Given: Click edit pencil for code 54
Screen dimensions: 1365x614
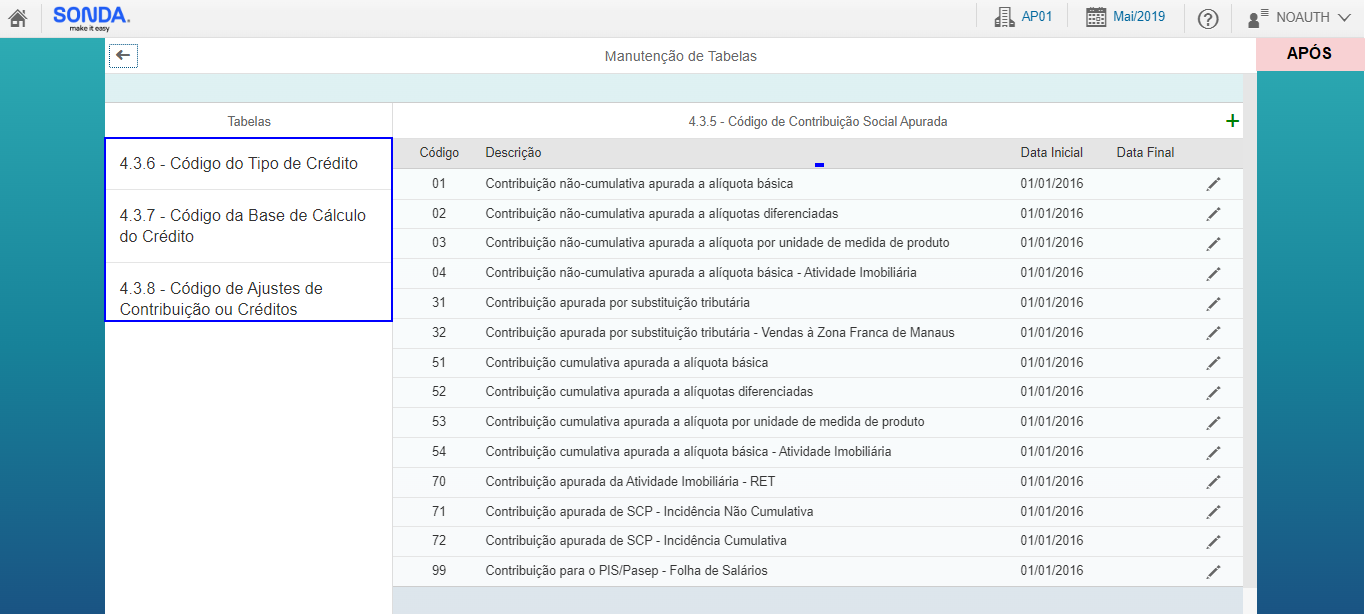Looking at the screenshot, I should (x=1213, y=452).
